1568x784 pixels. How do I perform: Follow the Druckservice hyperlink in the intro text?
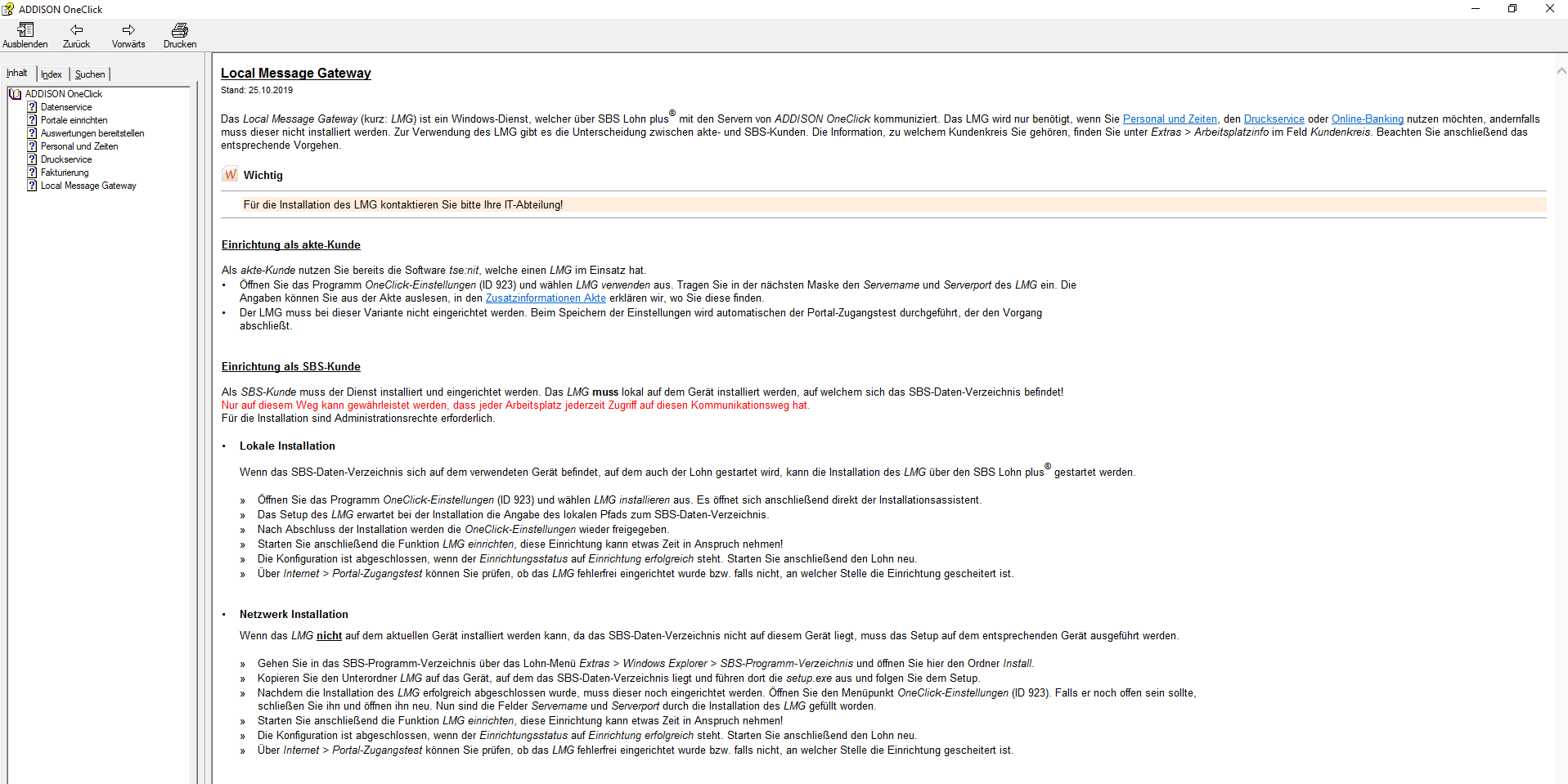point(1274,119)
